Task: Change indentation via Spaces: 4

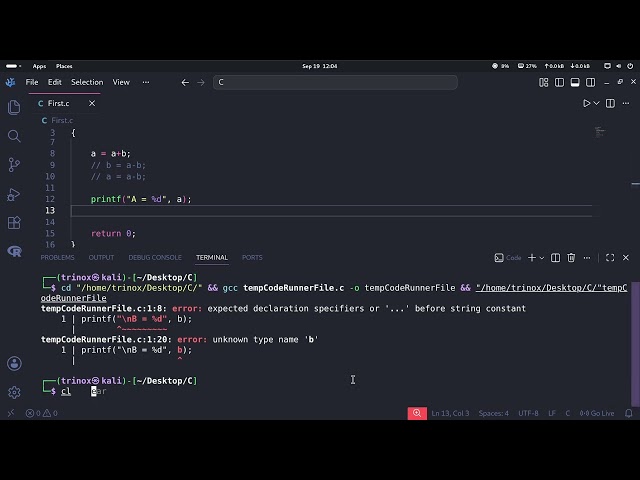Action: pyautogui.click(x=493, y=413)
